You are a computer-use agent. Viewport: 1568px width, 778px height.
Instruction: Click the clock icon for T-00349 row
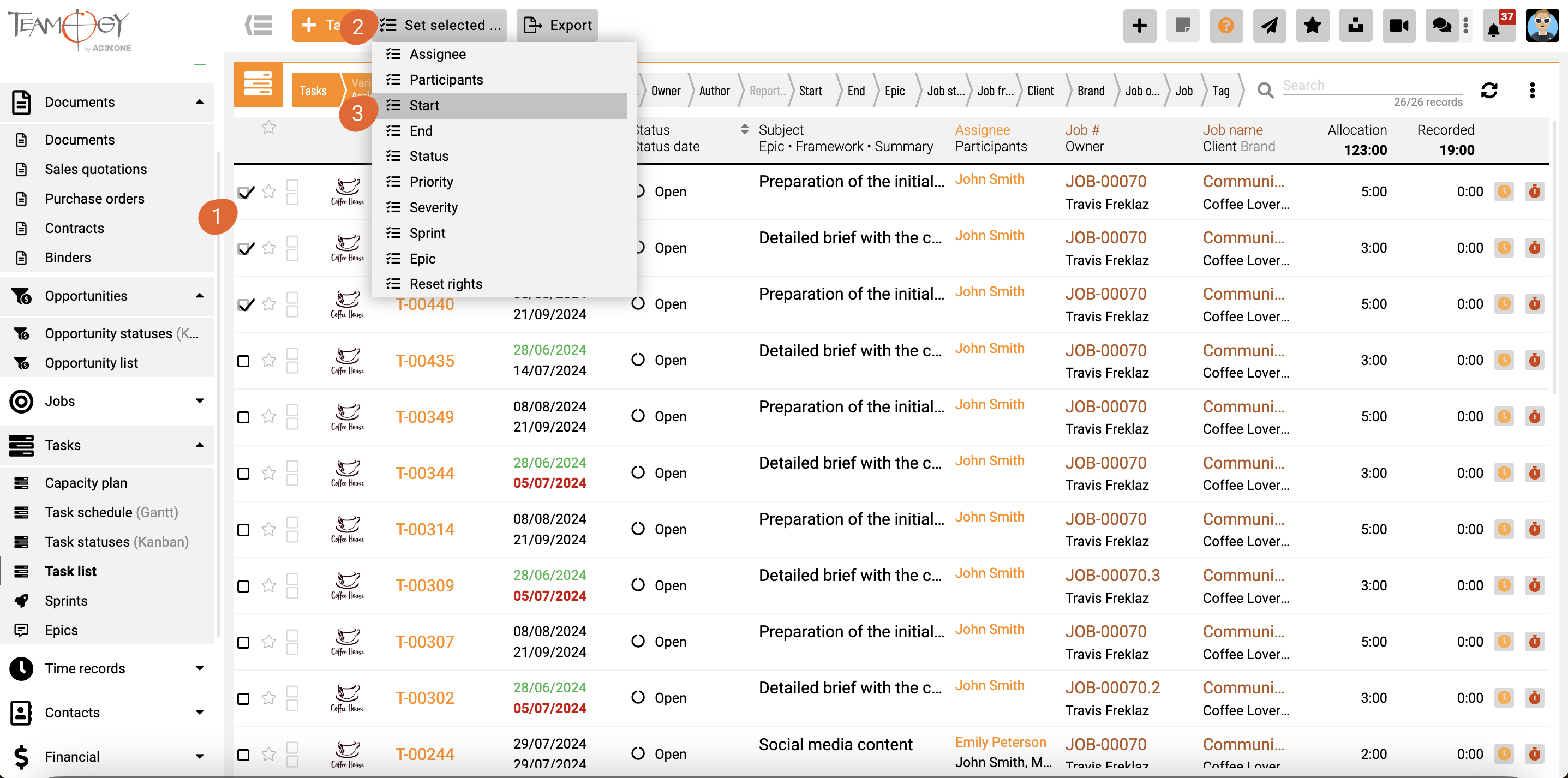pyautogui.click(x=1504, y=416)
